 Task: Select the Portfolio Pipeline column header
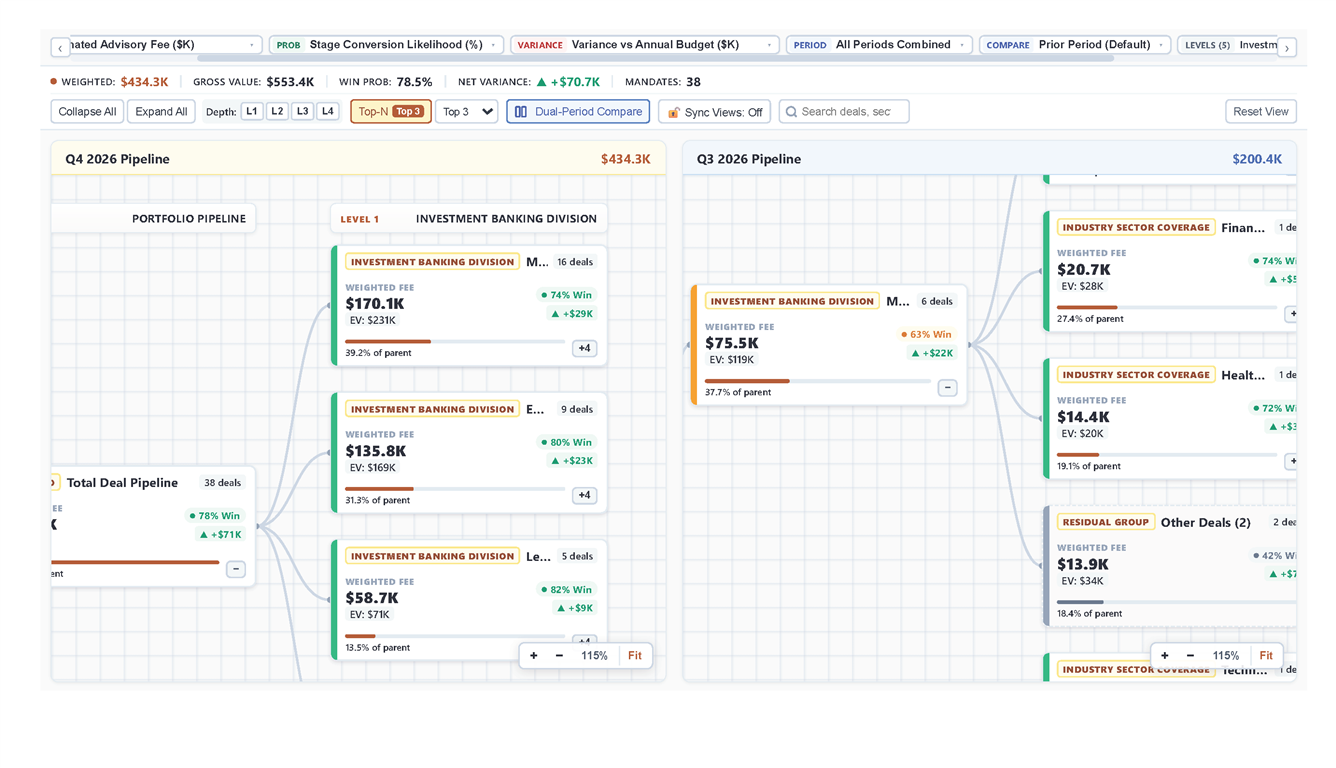(154, 219)
